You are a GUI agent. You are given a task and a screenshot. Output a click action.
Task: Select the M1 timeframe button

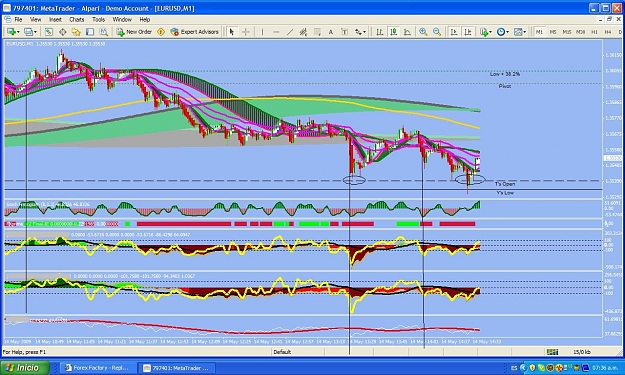tap(539, 32)
